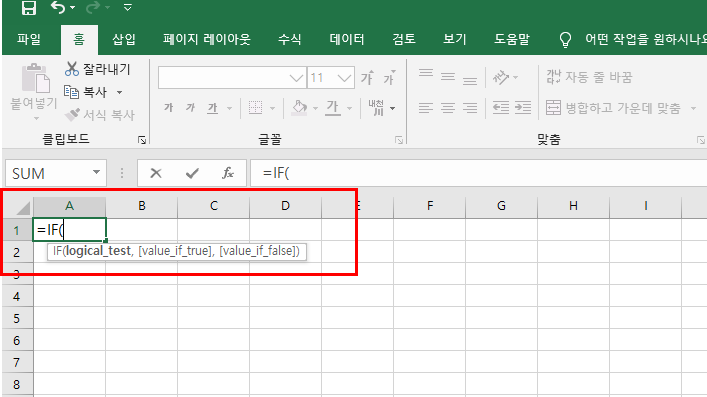Screen dimensions: 707x397
Task: Select column F header
Action: coord(430,207)
